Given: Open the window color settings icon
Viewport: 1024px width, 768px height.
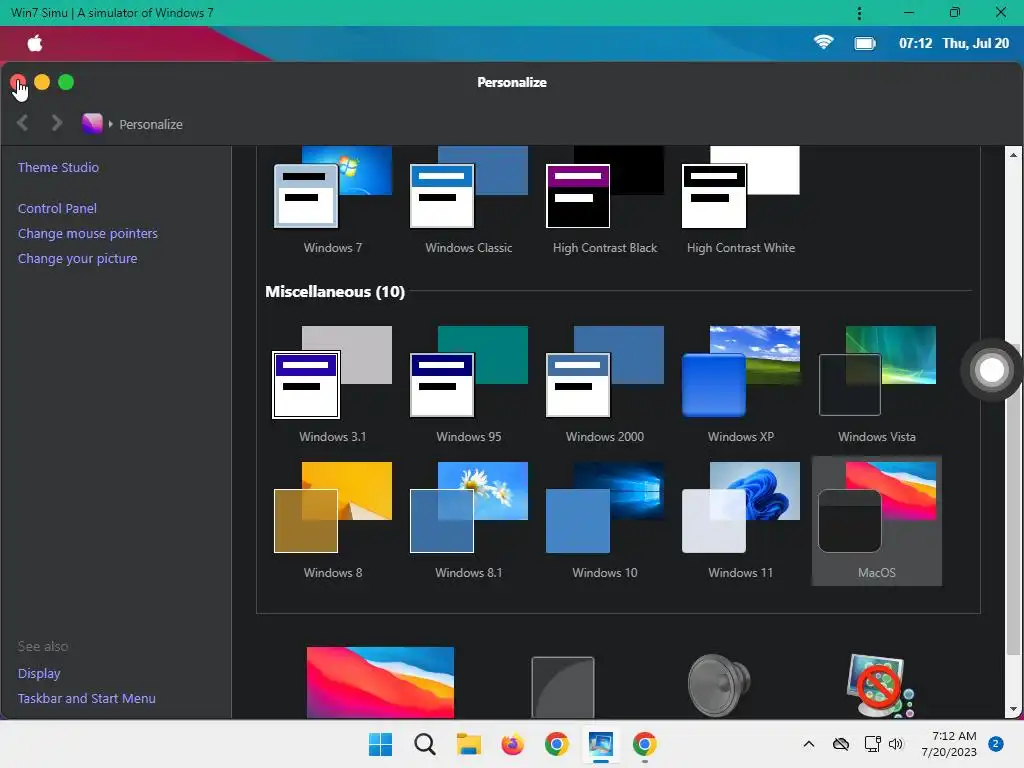Looking at the screenshot, I should pyautogui.click(x=563, y=687).
